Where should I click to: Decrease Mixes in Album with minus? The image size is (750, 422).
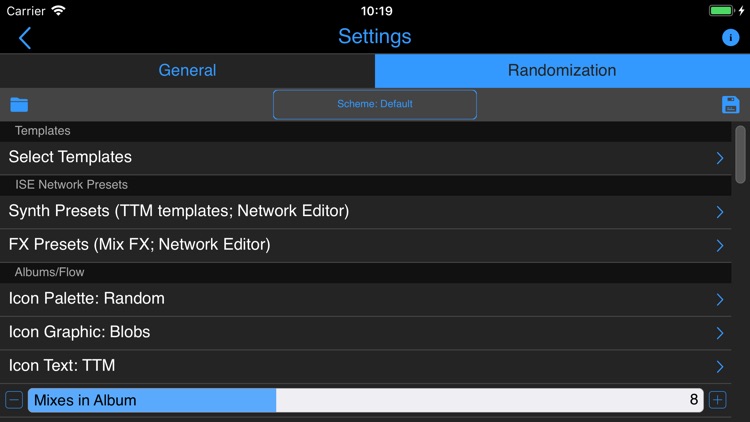[14, 400]
